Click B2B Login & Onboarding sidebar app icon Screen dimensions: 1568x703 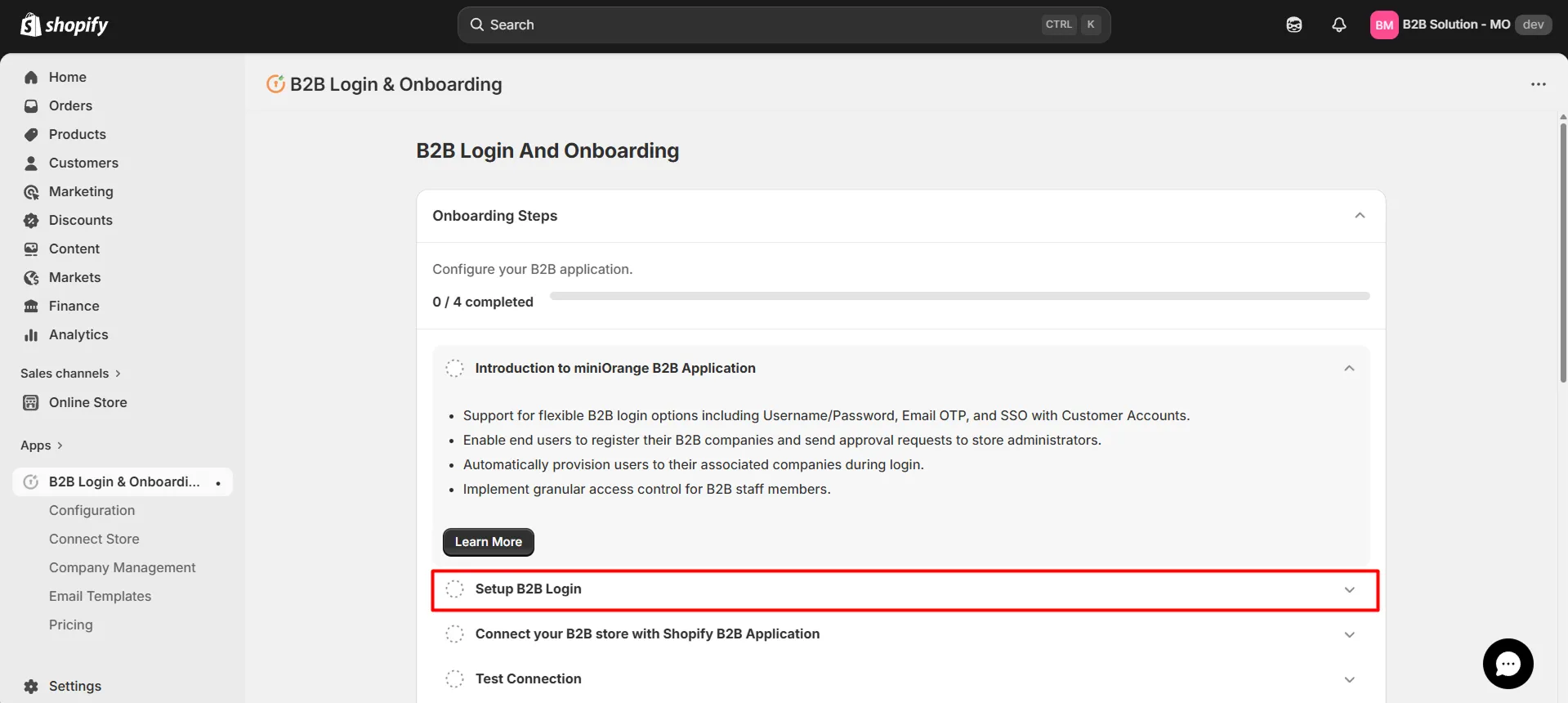[31, 481]
